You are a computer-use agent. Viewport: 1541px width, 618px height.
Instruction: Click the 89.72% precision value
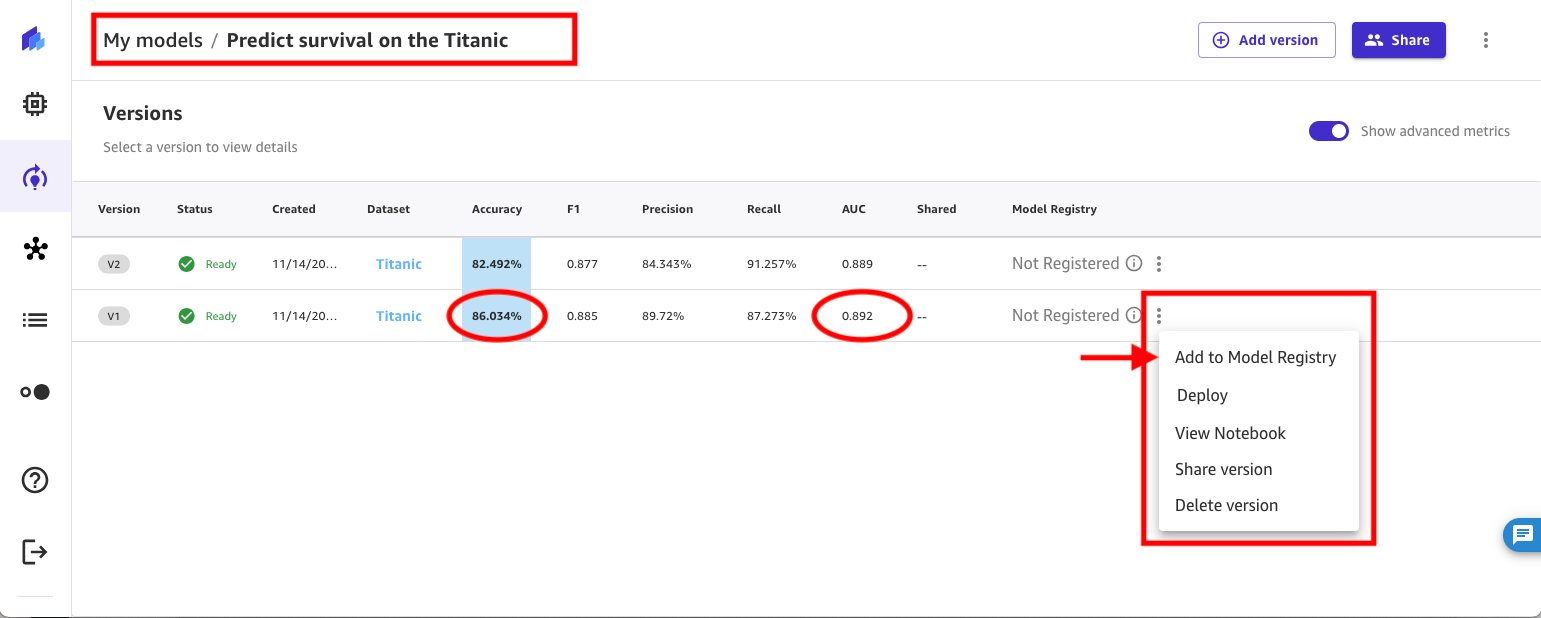point(663,316)
